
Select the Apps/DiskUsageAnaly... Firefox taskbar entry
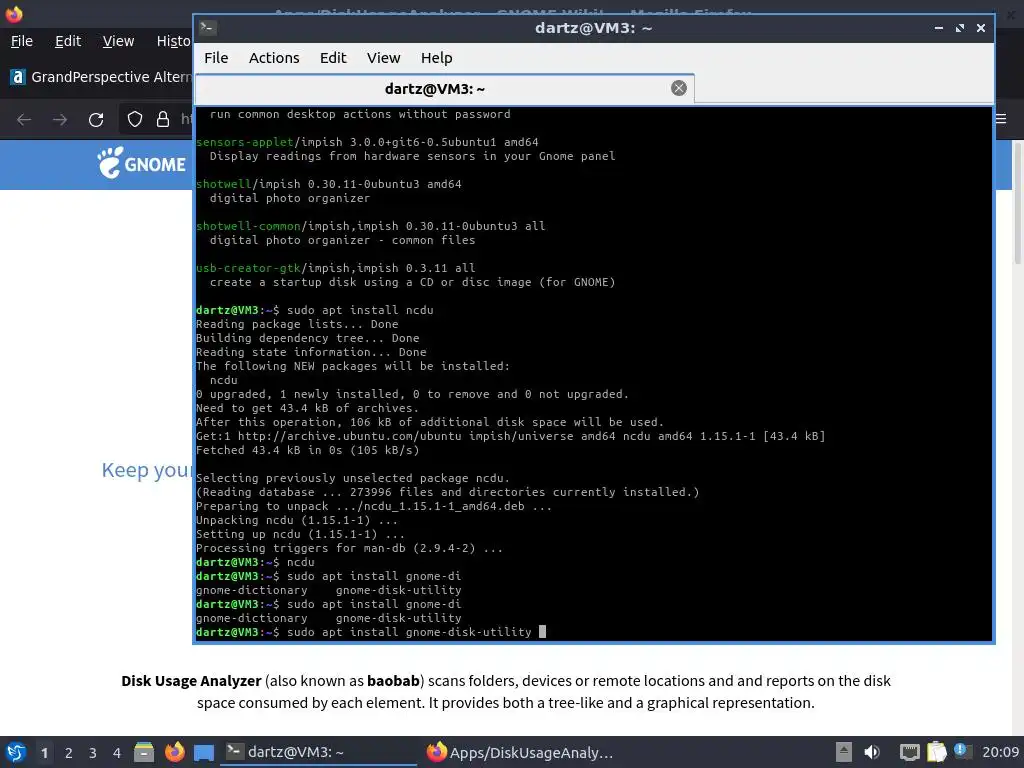[519, 752]
